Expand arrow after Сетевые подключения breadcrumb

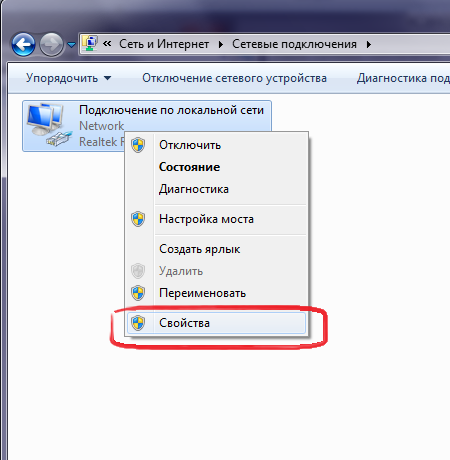[x=369, y=44]
